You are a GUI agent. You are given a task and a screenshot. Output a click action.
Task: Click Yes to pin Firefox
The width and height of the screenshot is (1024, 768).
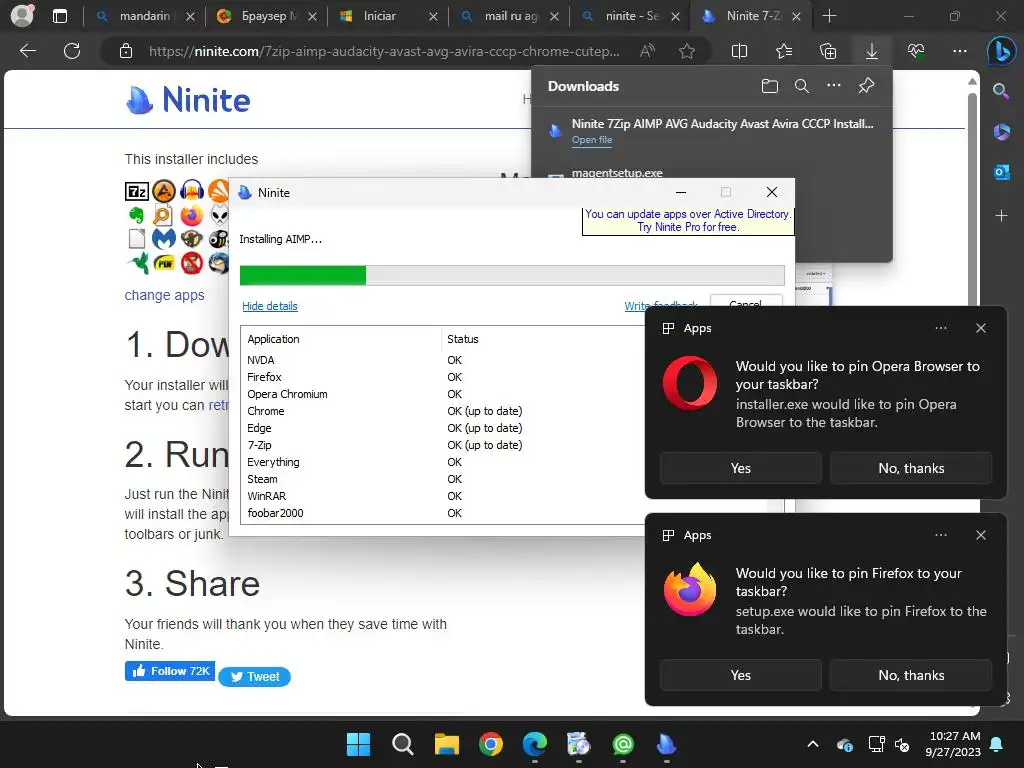(x=741, y=675)
